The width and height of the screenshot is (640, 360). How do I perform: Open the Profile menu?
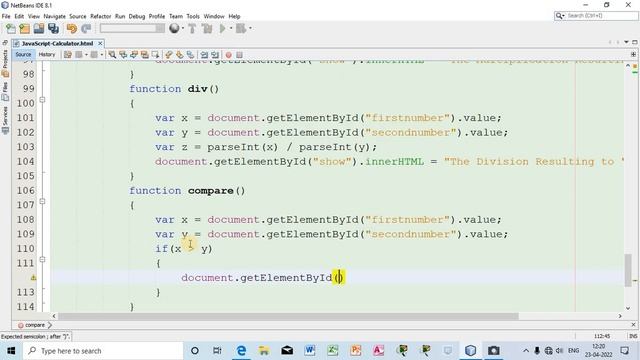[x=157, y=16]
